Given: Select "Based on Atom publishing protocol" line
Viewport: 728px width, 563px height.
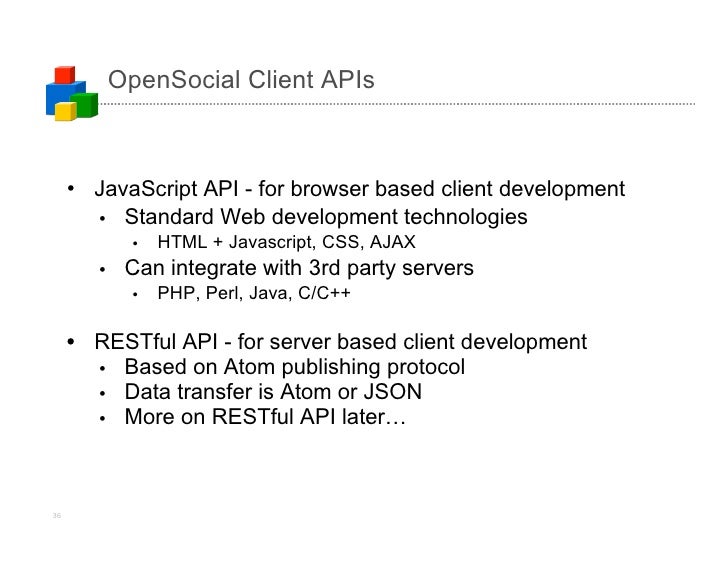Looking at the screenshot, I should point(295,367).
